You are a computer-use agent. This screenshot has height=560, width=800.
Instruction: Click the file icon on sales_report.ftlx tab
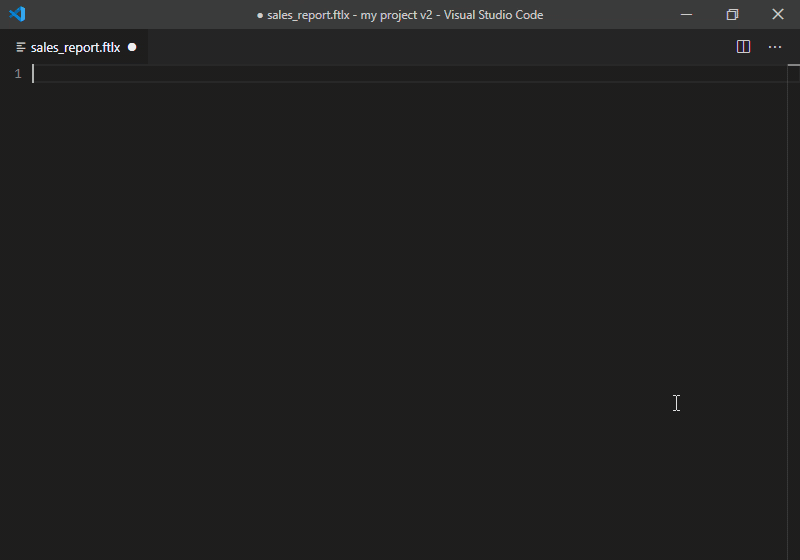(x=21, y=47)
